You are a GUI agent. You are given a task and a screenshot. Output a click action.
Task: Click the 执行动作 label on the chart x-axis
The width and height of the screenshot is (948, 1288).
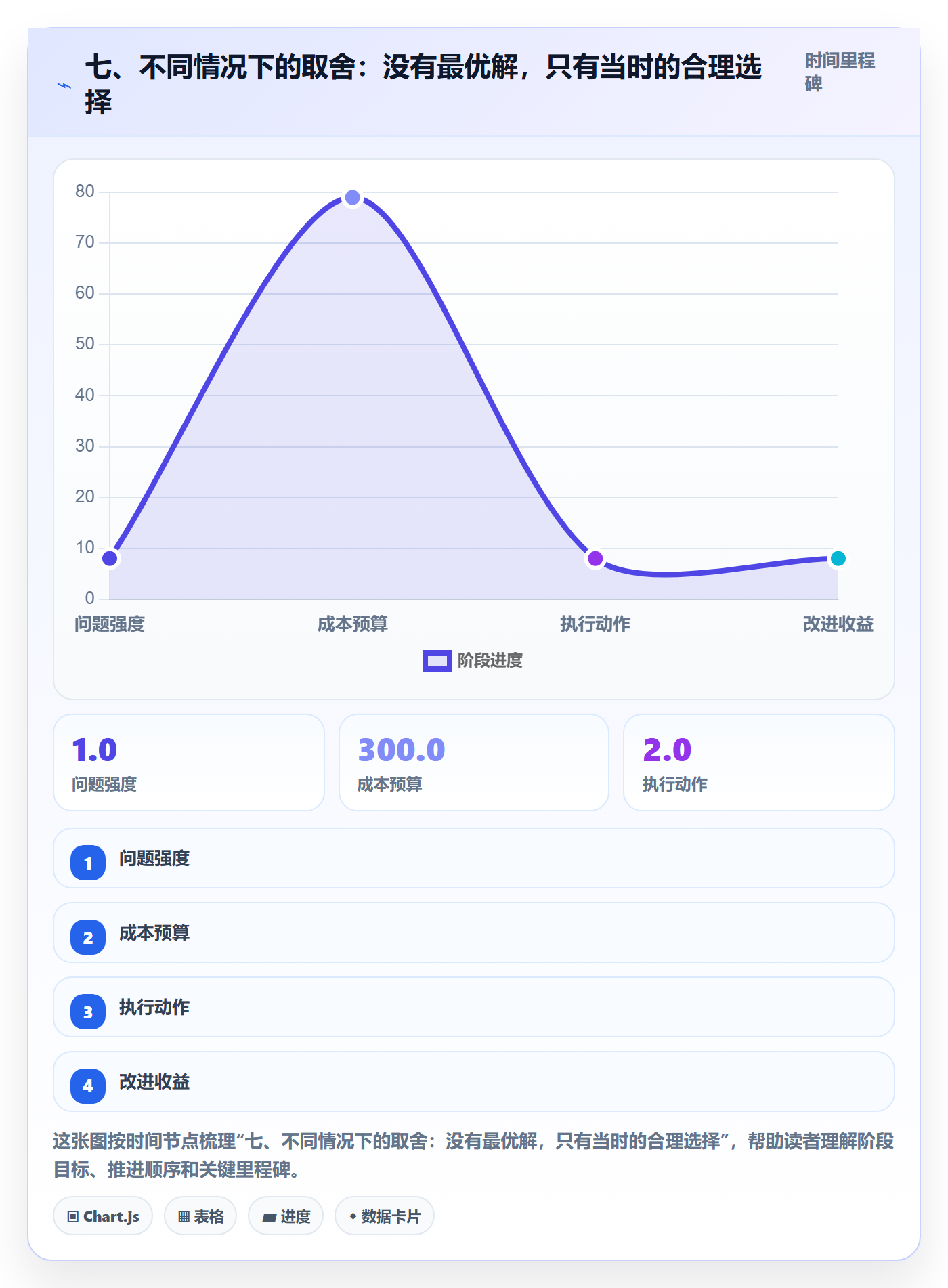click(x=595, y=624)
